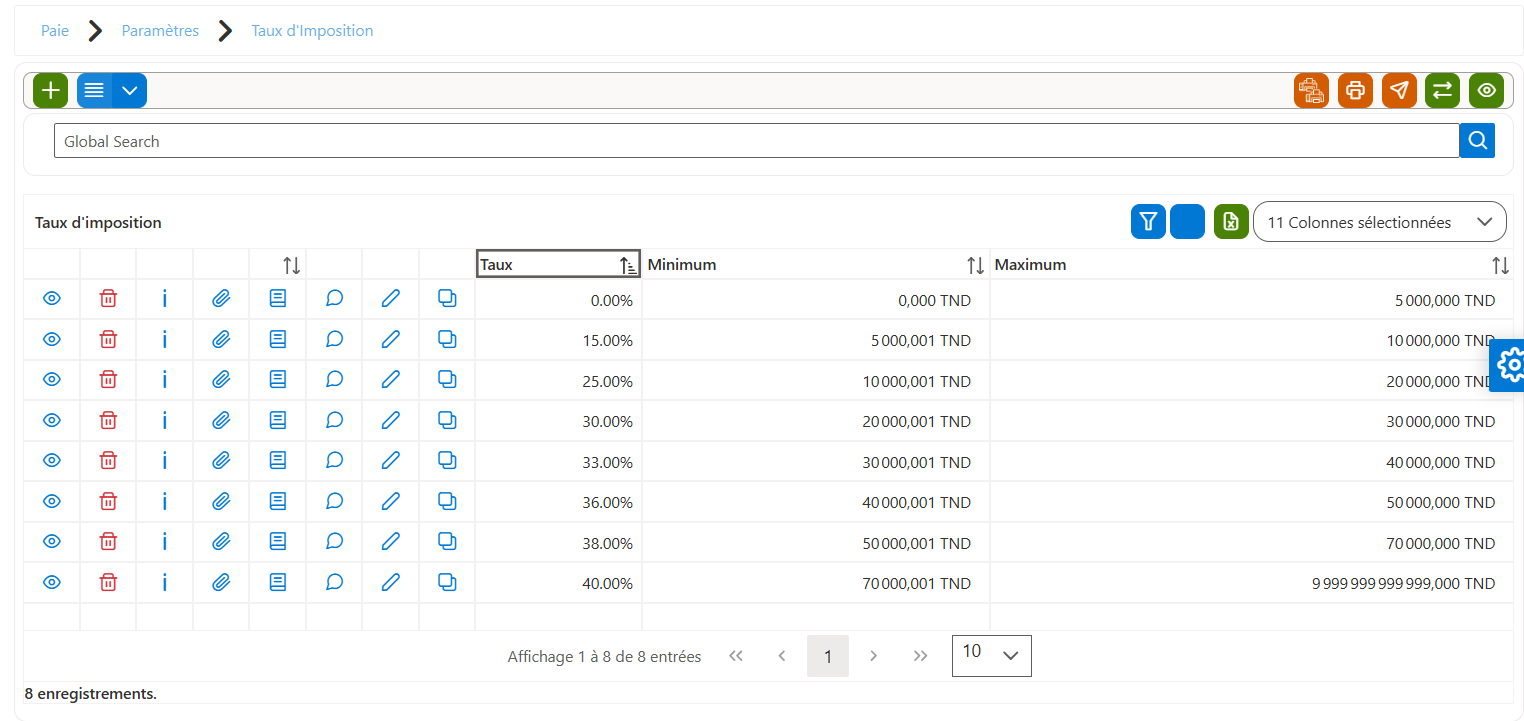Open the blue list view button

click(94, 90)
